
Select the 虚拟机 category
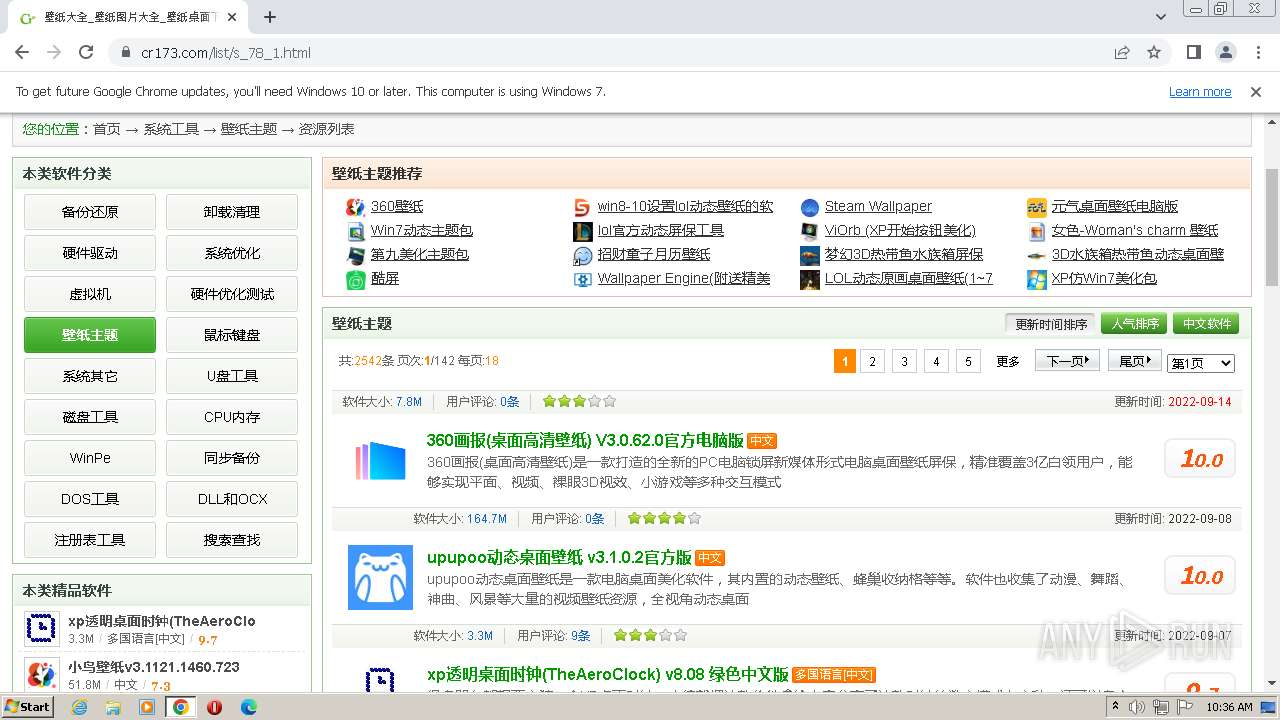point(90,294)
